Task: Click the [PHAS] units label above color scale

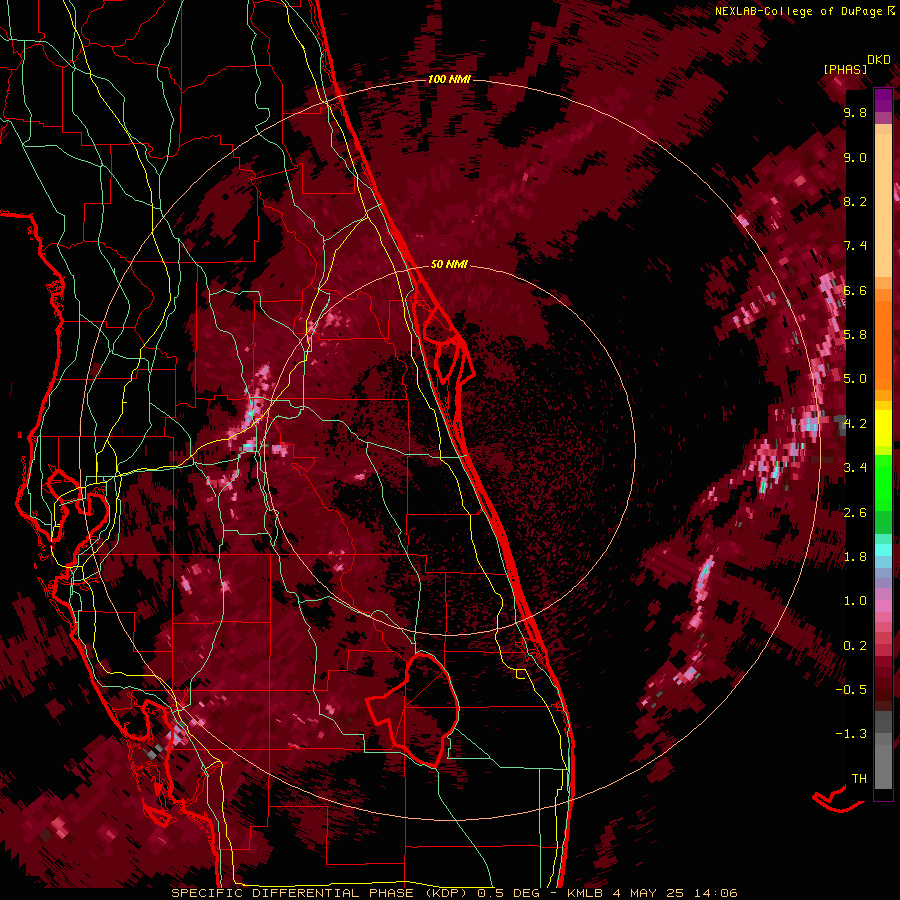Action: (845, 69)
